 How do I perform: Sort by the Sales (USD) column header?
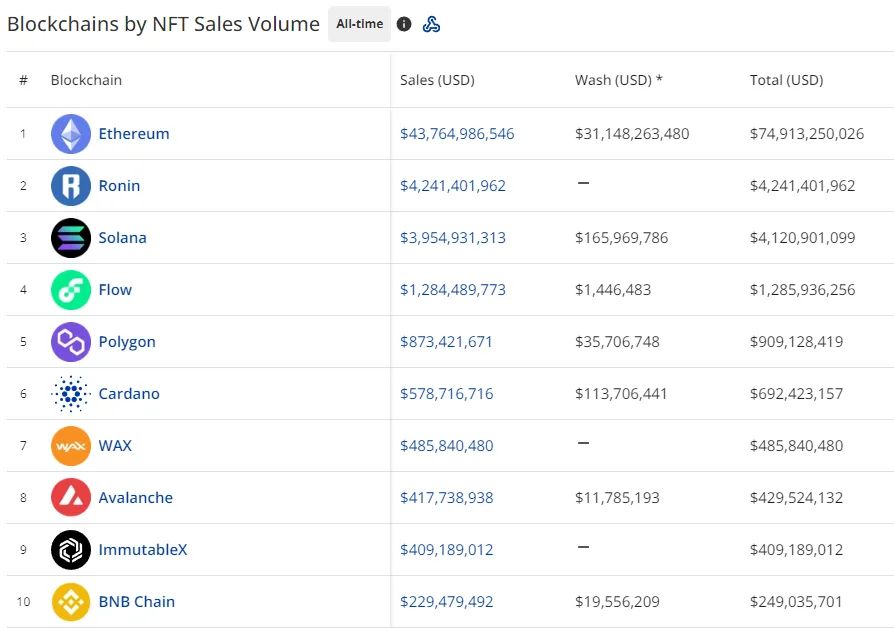(x=437, y=80)
